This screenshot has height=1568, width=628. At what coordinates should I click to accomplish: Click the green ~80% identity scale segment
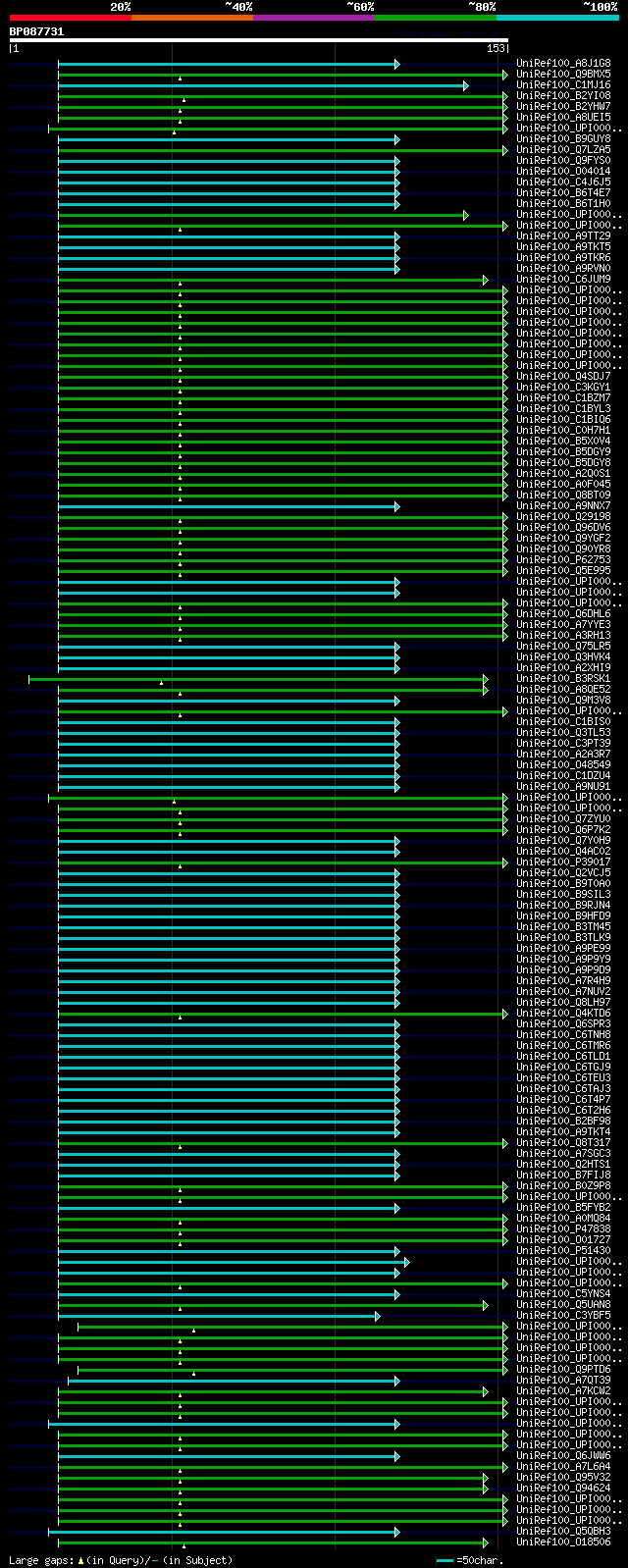coord(435,18)
